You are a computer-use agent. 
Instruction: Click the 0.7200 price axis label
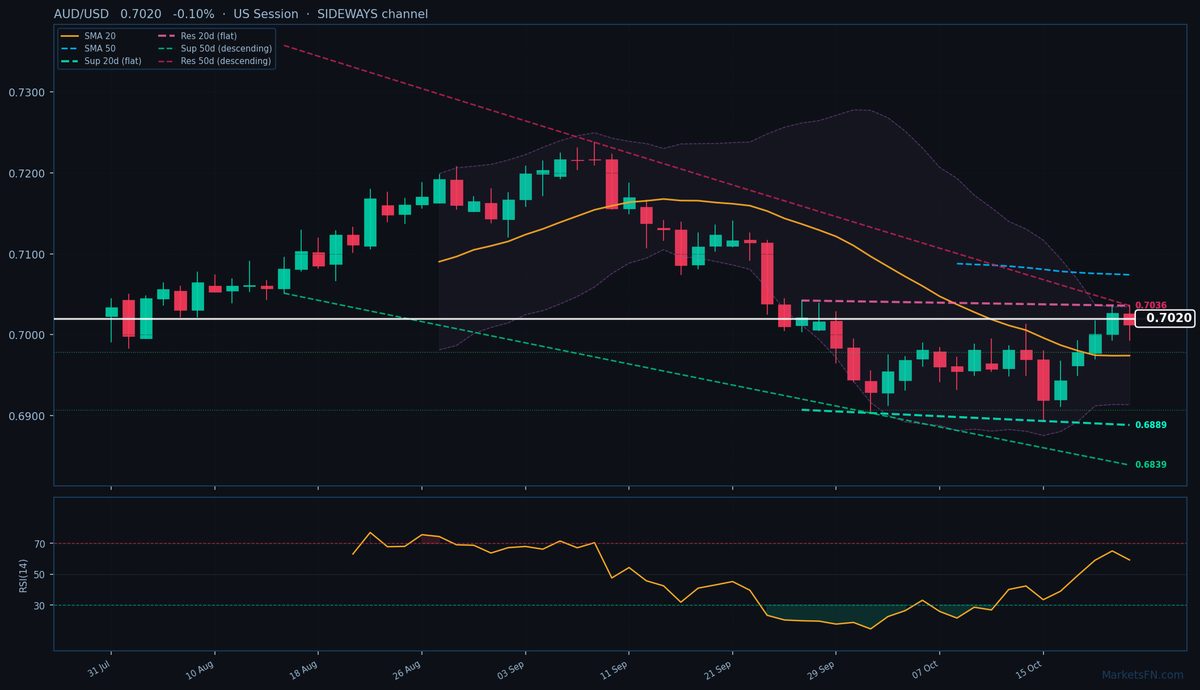pyautogui.click(x=26, y=173)
